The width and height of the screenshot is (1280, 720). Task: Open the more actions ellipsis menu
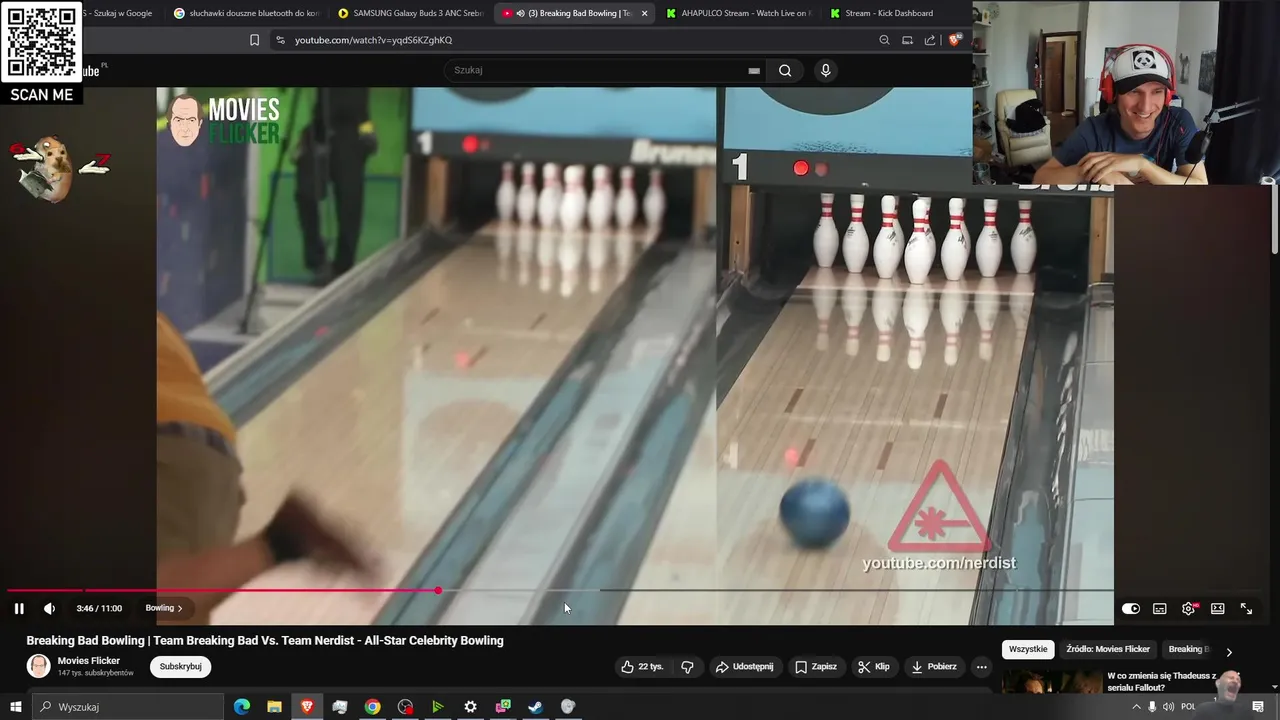click(x=981, y=667)
